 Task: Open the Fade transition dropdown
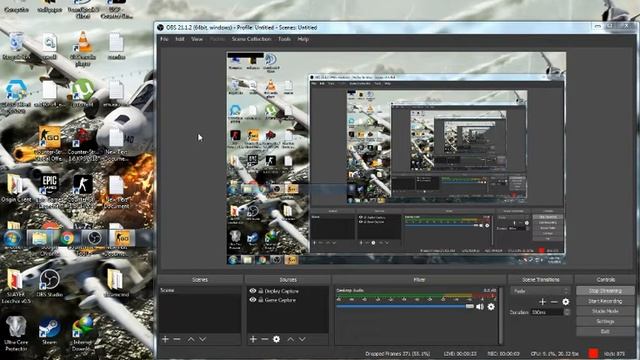540,291
